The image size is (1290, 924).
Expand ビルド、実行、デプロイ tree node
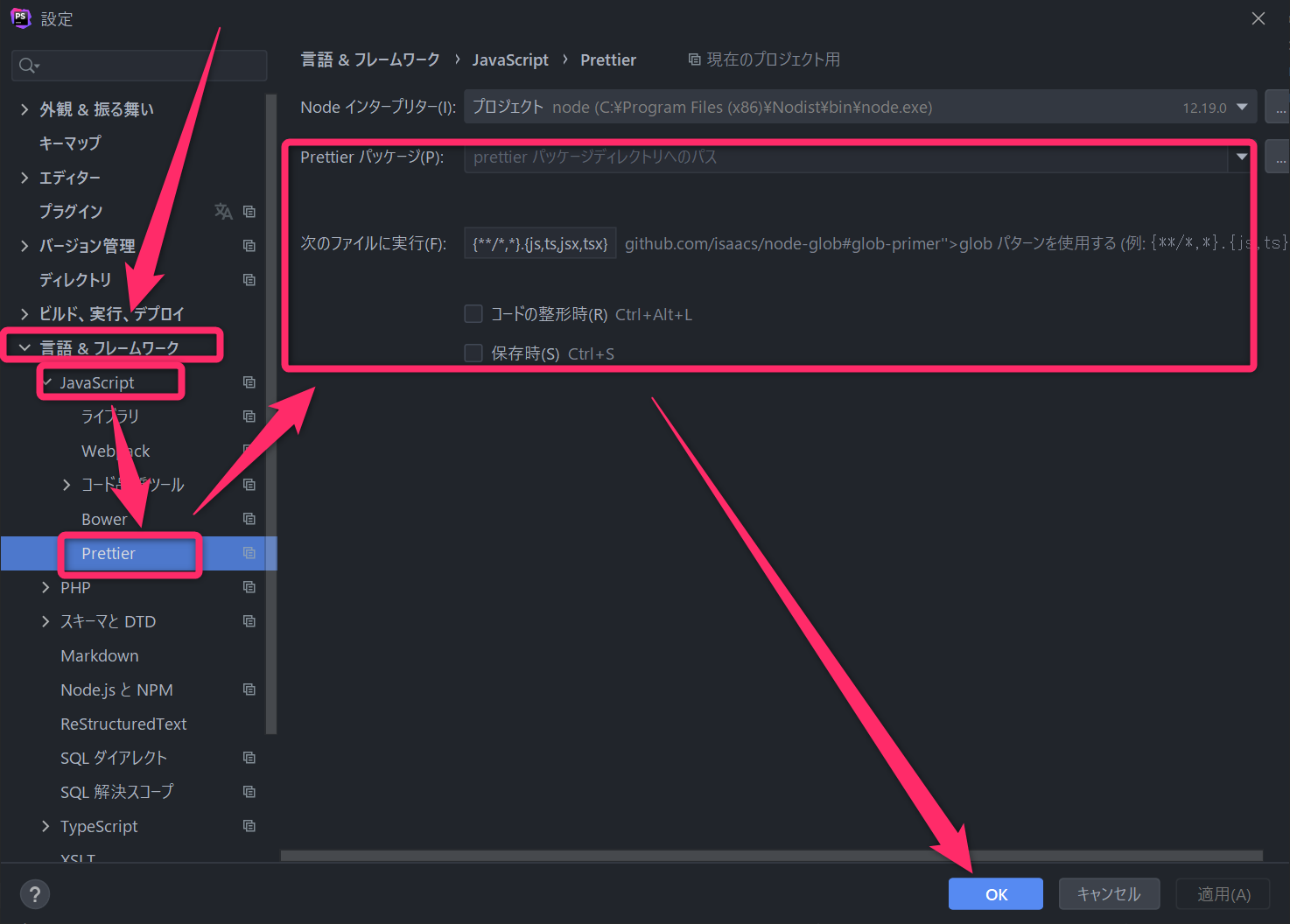pyautogui.click(x=25, y=314)
